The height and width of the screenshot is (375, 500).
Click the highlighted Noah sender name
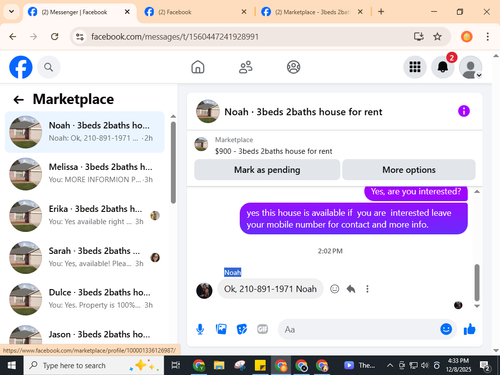(x=232, y=272)
